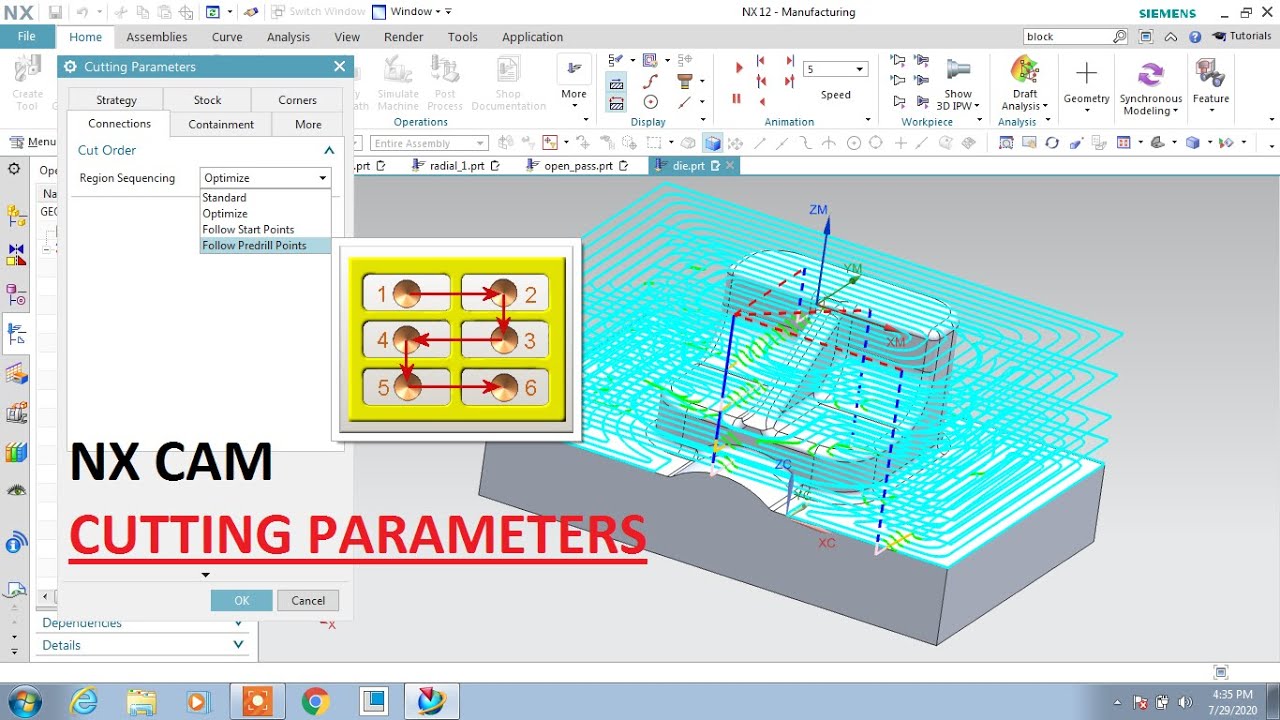Collapse the Cut Order section
Viewport: 1280px width, 720px height.
pyautogui.click(x=329, y=150)
